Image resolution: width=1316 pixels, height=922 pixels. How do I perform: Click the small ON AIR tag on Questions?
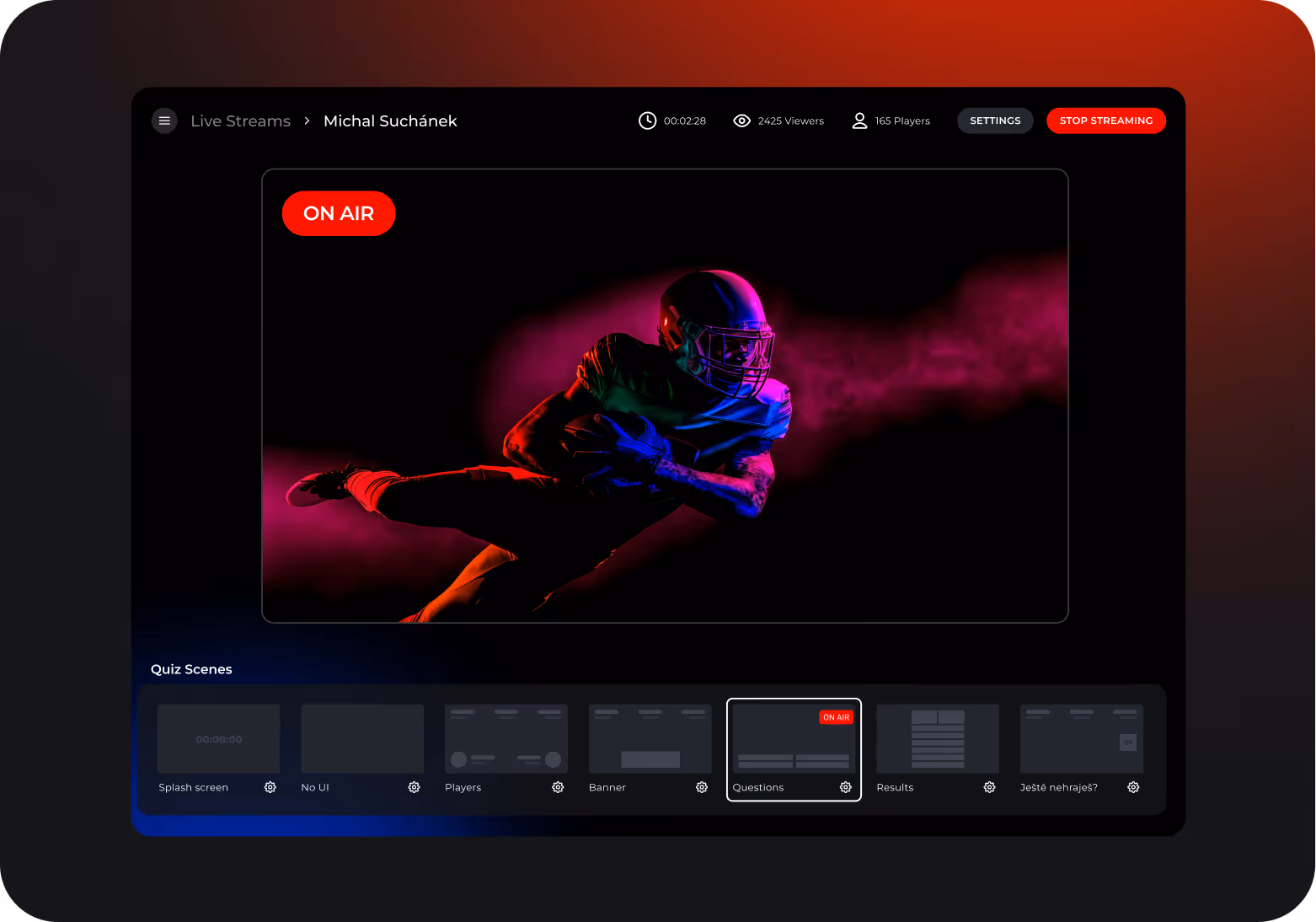[837, 717]
